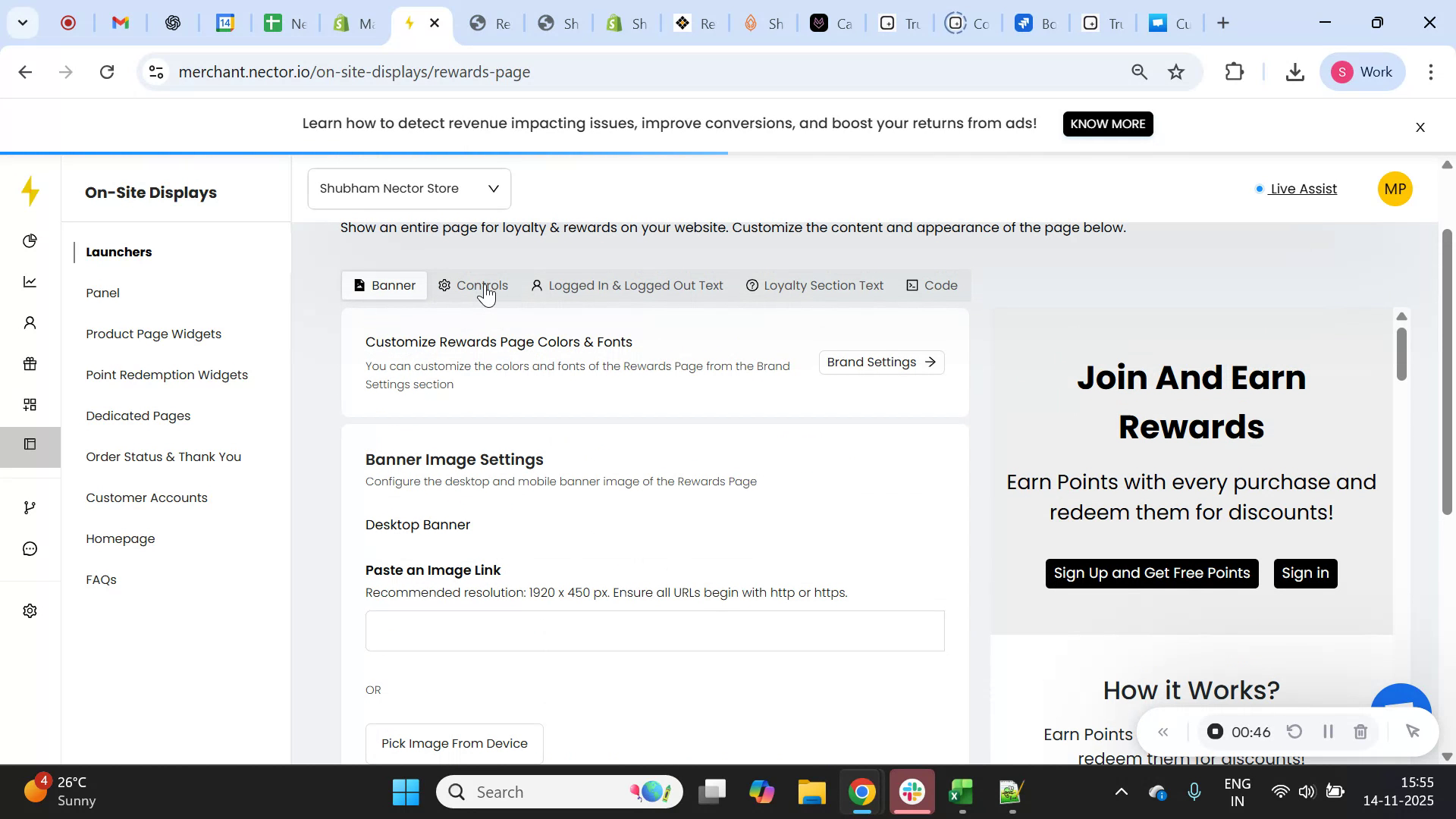Screen dimensions: 1456x819
Task: Click the Nector lightning bolt logo
Action: (x=30, y=192)
